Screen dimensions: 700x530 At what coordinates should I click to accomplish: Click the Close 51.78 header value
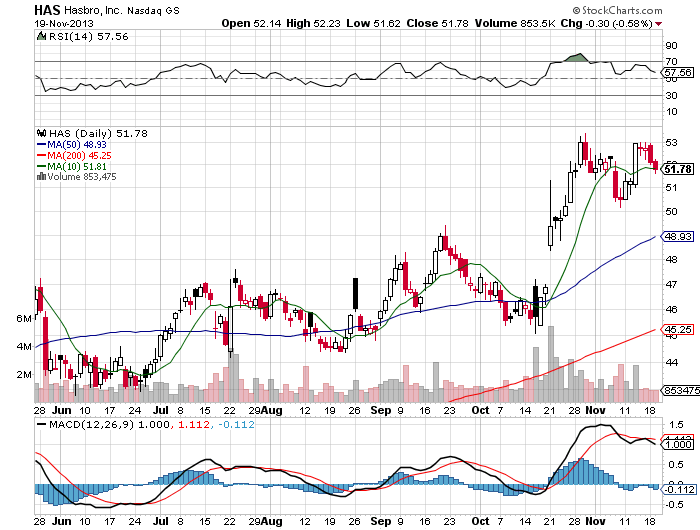pyautogui.click(x=437, y=23)
